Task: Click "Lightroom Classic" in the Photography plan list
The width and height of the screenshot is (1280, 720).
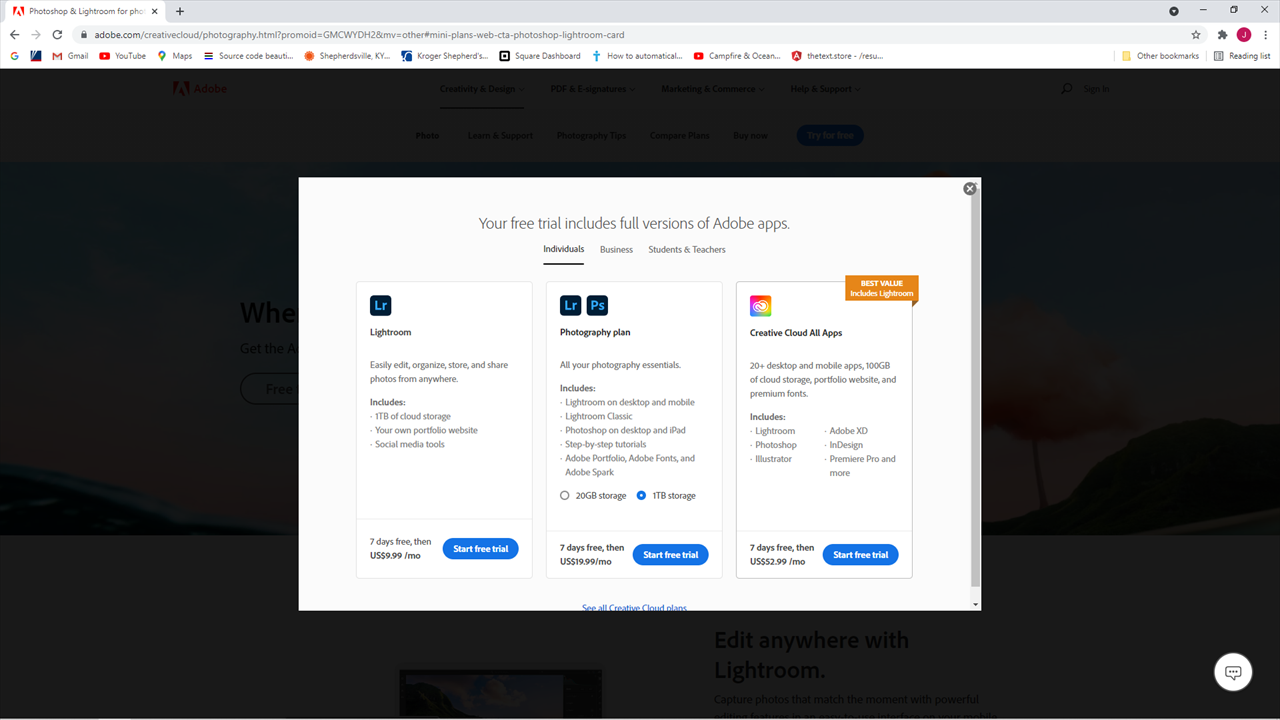Action: coord(599,416)
